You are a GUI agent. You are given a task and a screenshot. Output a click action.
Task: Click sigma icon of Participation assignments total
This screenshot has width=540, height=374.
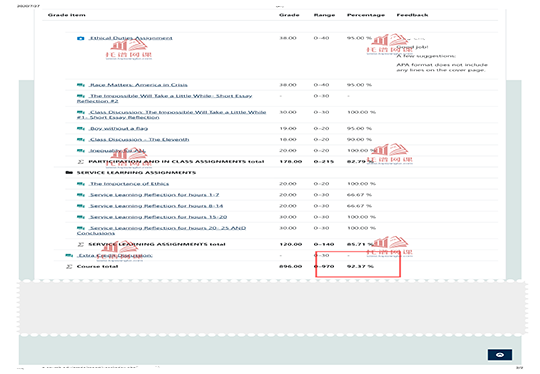click(x=81, y=162)
